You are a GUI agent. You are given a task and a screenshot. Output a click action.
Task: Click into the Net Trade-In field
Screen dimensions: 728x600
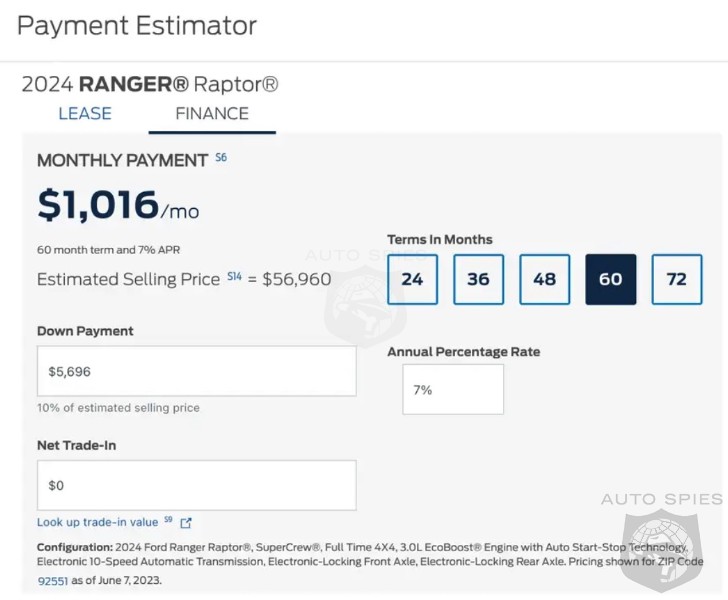coord(197,485)
